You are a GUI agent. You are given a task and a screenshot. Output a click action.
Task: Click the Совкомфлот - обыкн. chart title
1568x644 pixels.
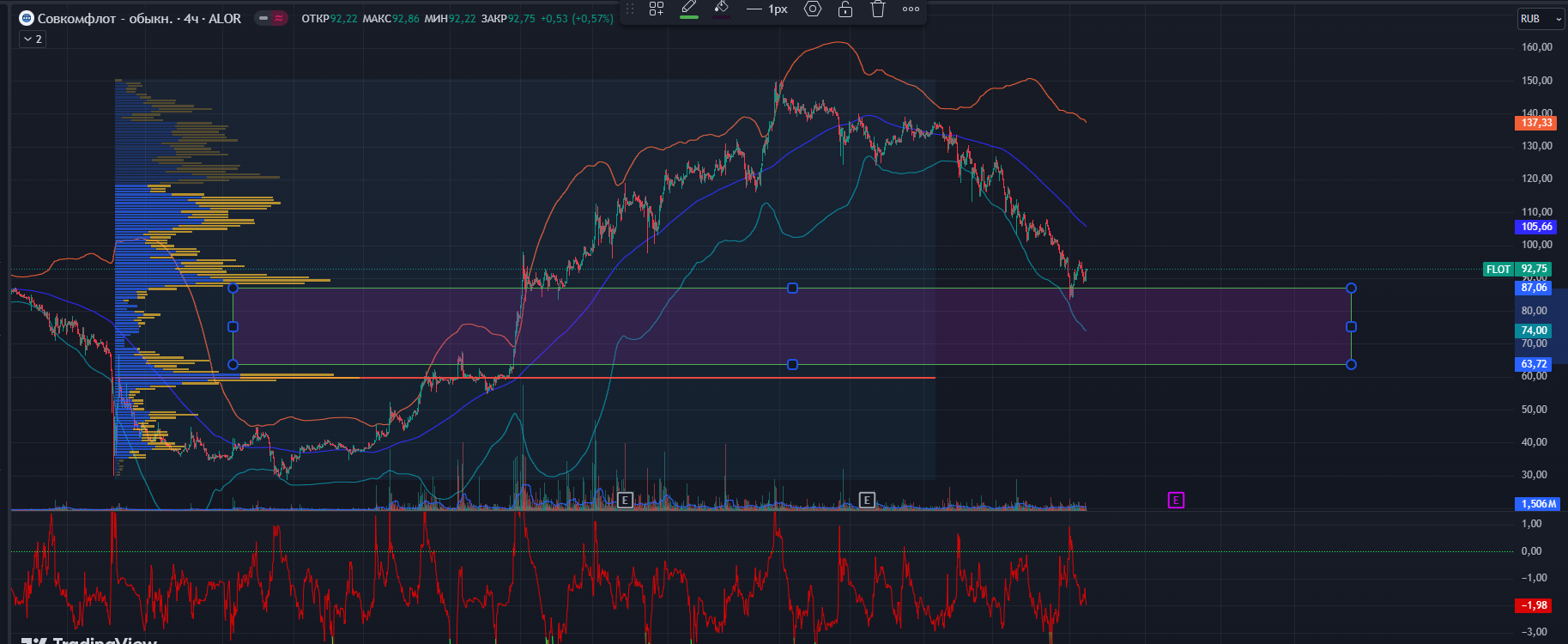coord(139,18)
